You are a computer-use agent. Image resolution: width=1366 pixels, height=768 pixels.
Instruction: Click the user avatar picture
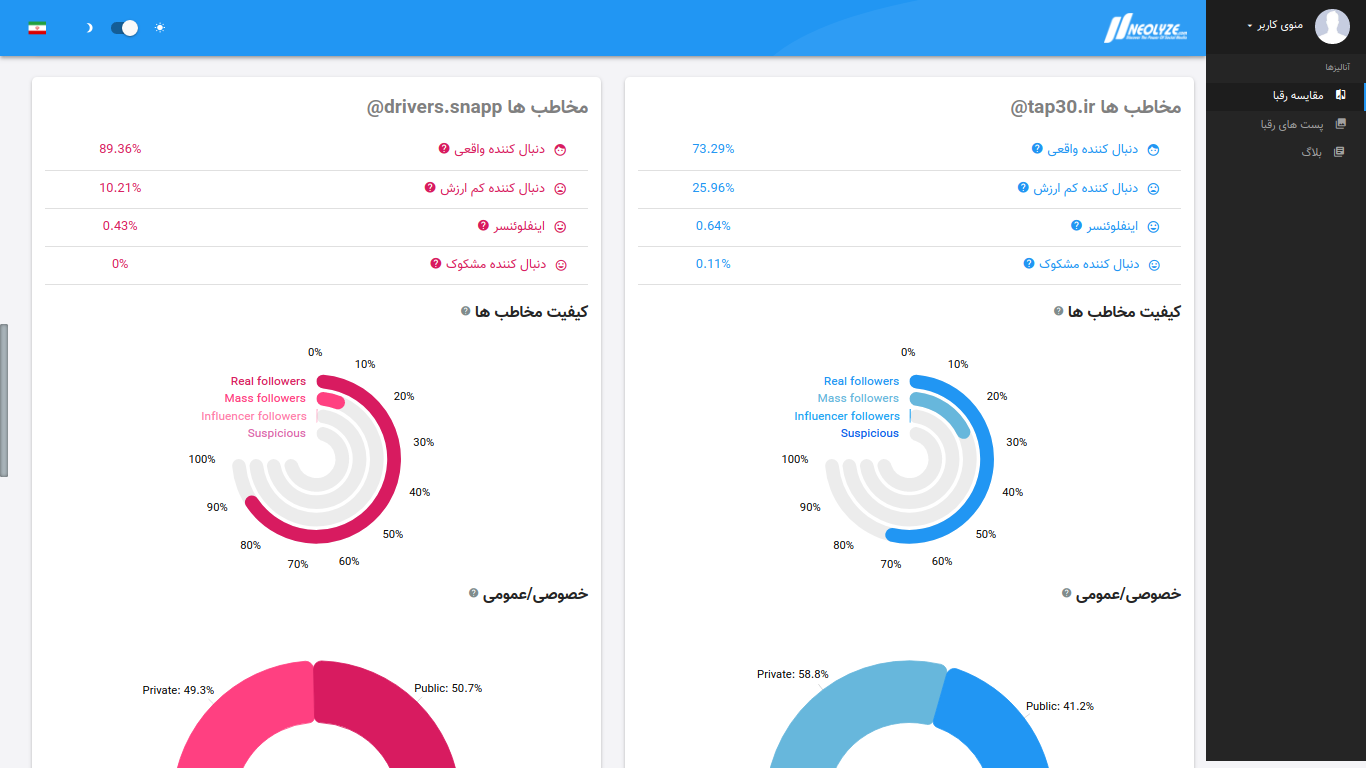click(x=1332, y=27)
